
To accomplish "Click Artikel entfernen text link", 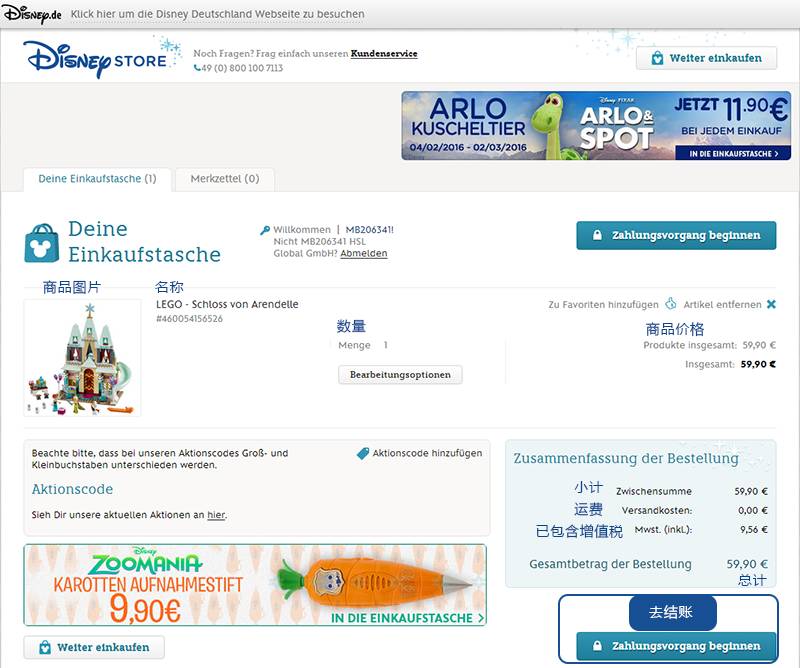I will point(722,305).
